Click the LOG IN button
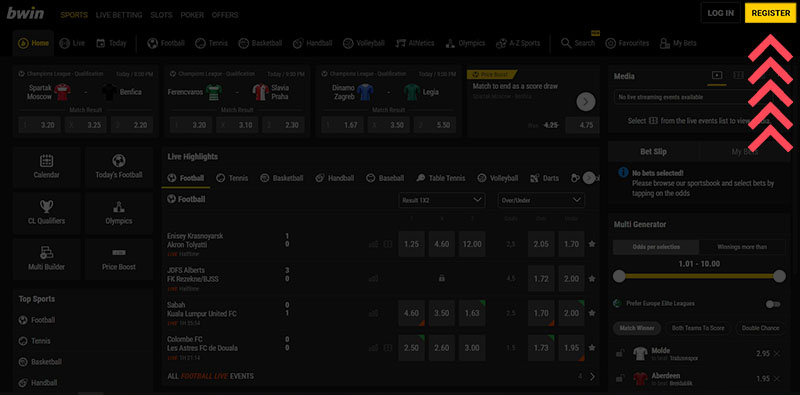 [720, 13]
